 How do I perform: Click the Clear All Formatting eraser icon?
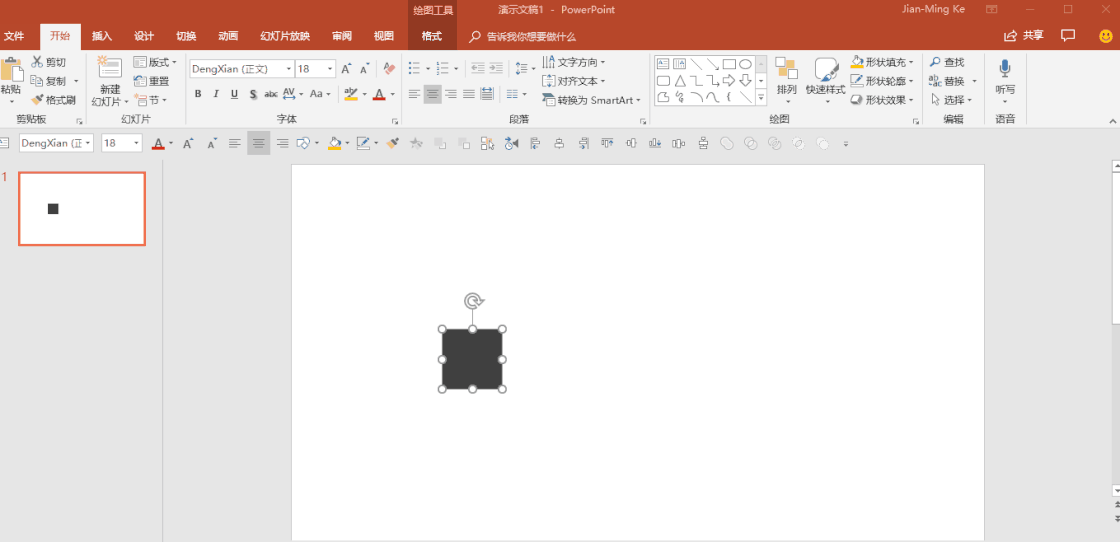click(x=389, y=69)
